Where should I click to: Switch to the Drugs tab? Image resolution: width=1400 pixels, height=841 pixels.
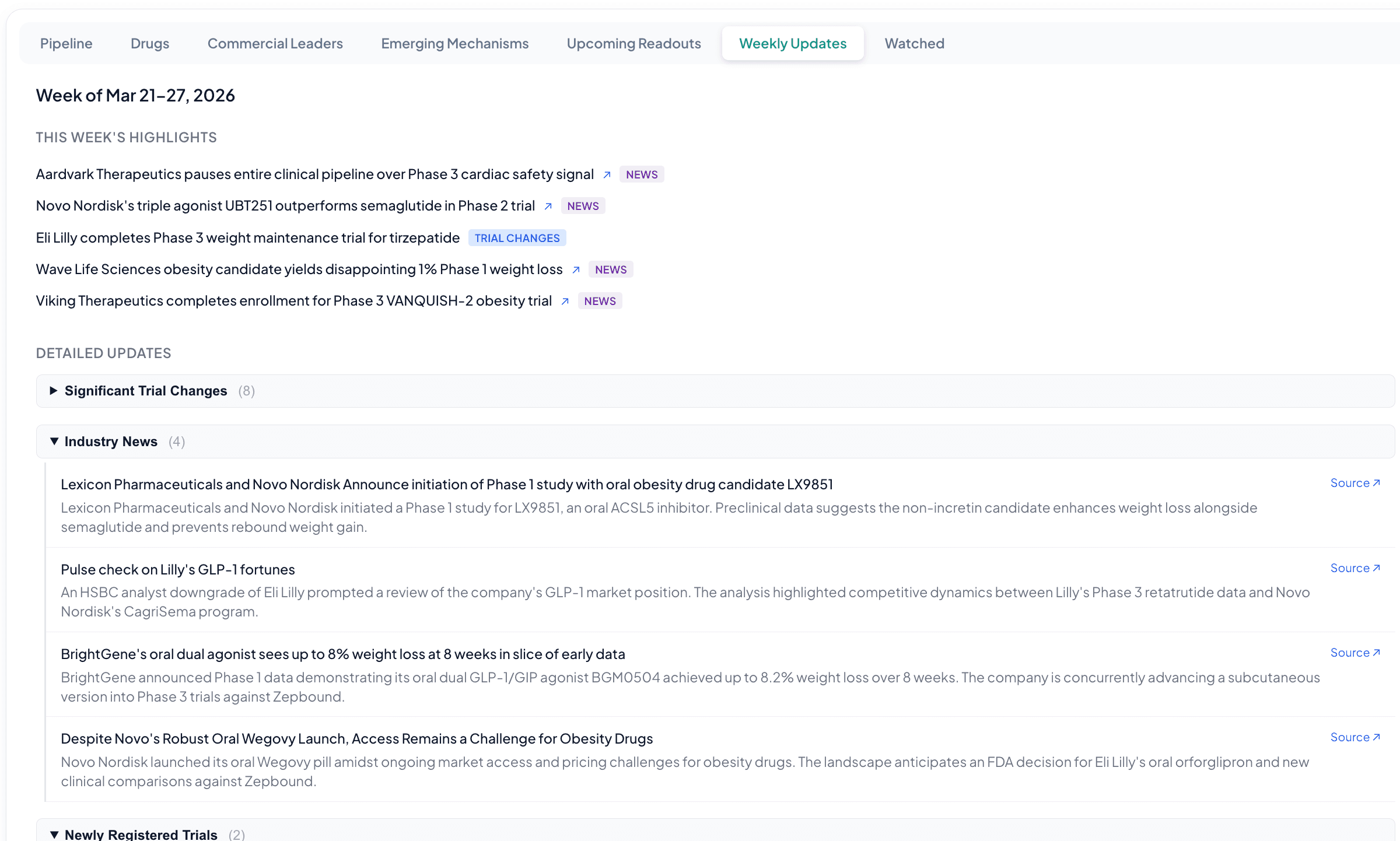150,44
